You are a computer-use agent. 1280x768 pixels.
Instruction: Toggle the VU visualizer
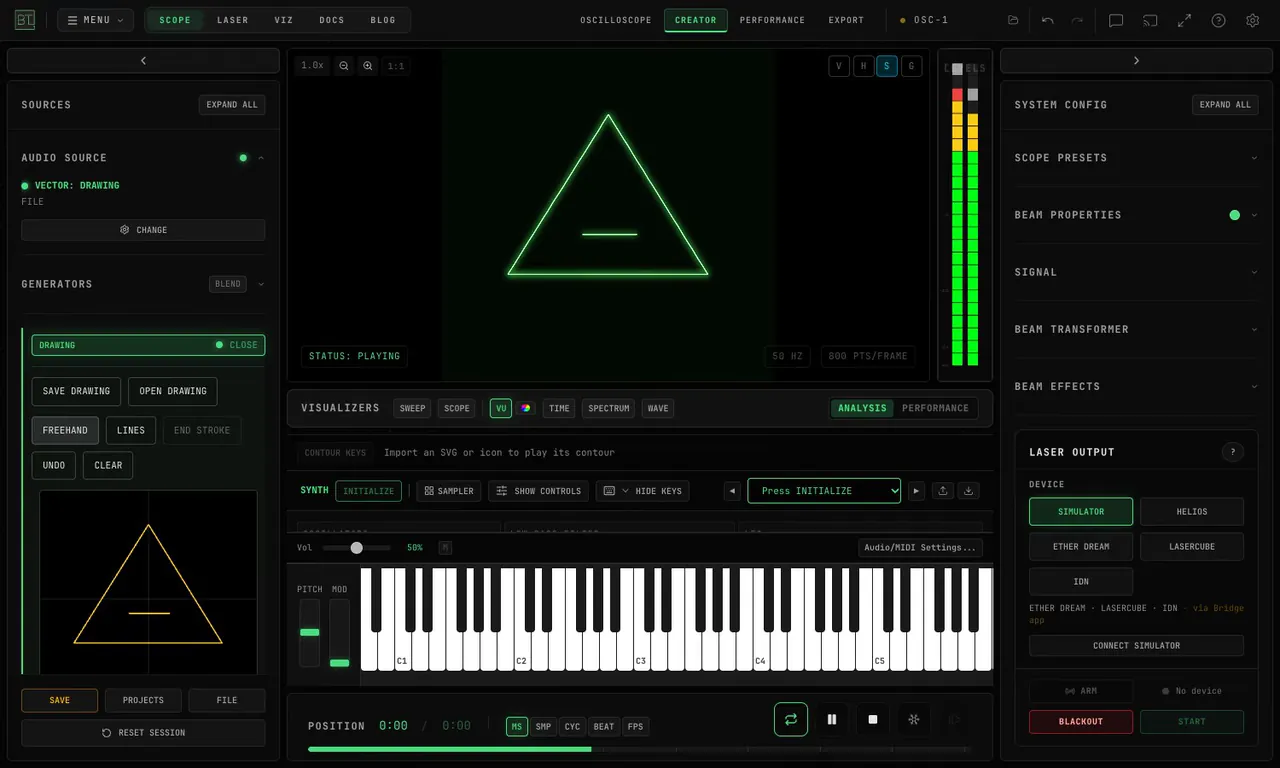point(501,408)
